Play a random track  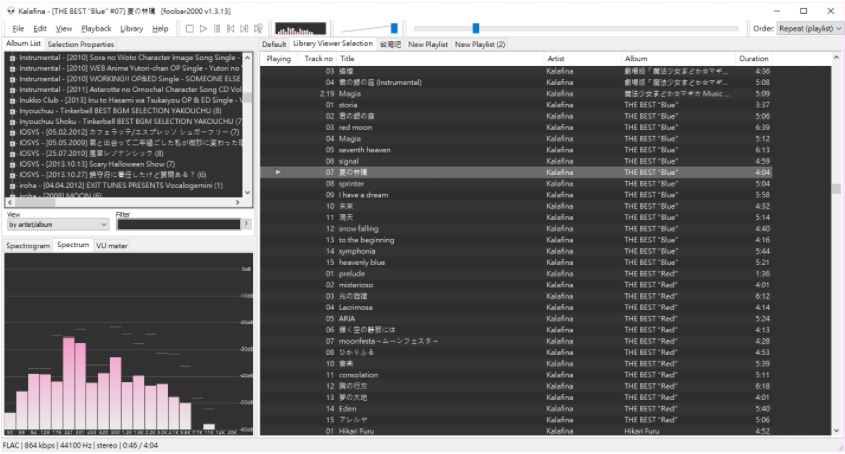(258, 29)
